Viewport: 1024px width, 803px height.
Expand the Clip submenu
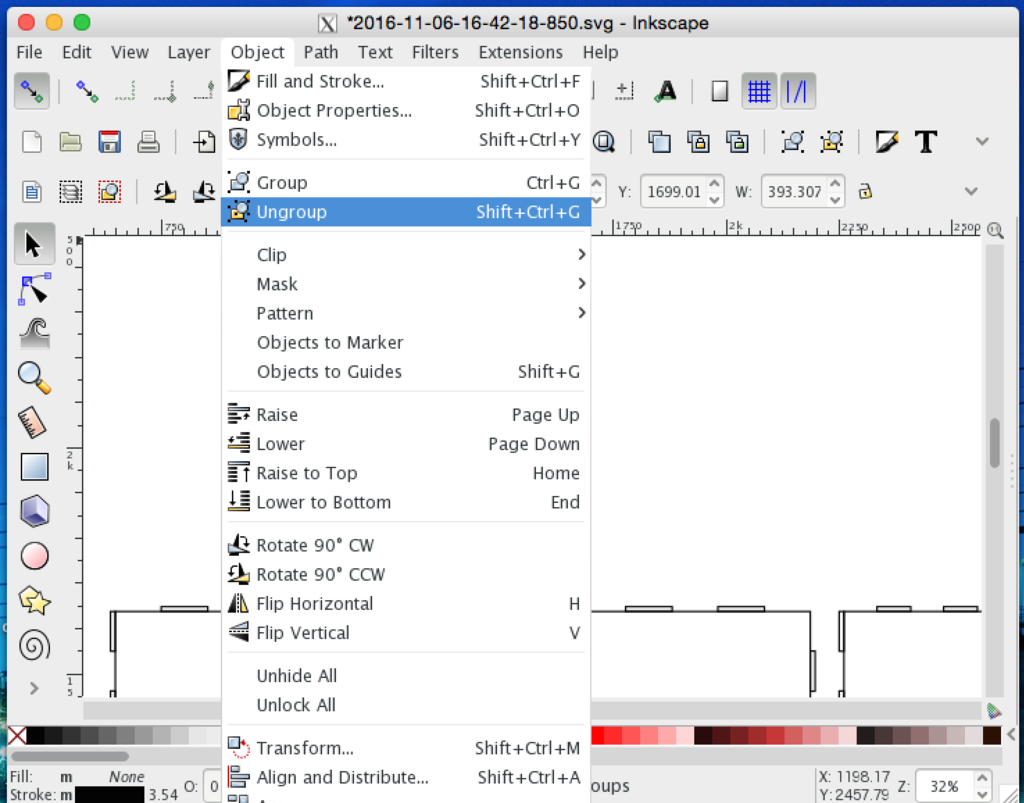click(406, 255)
